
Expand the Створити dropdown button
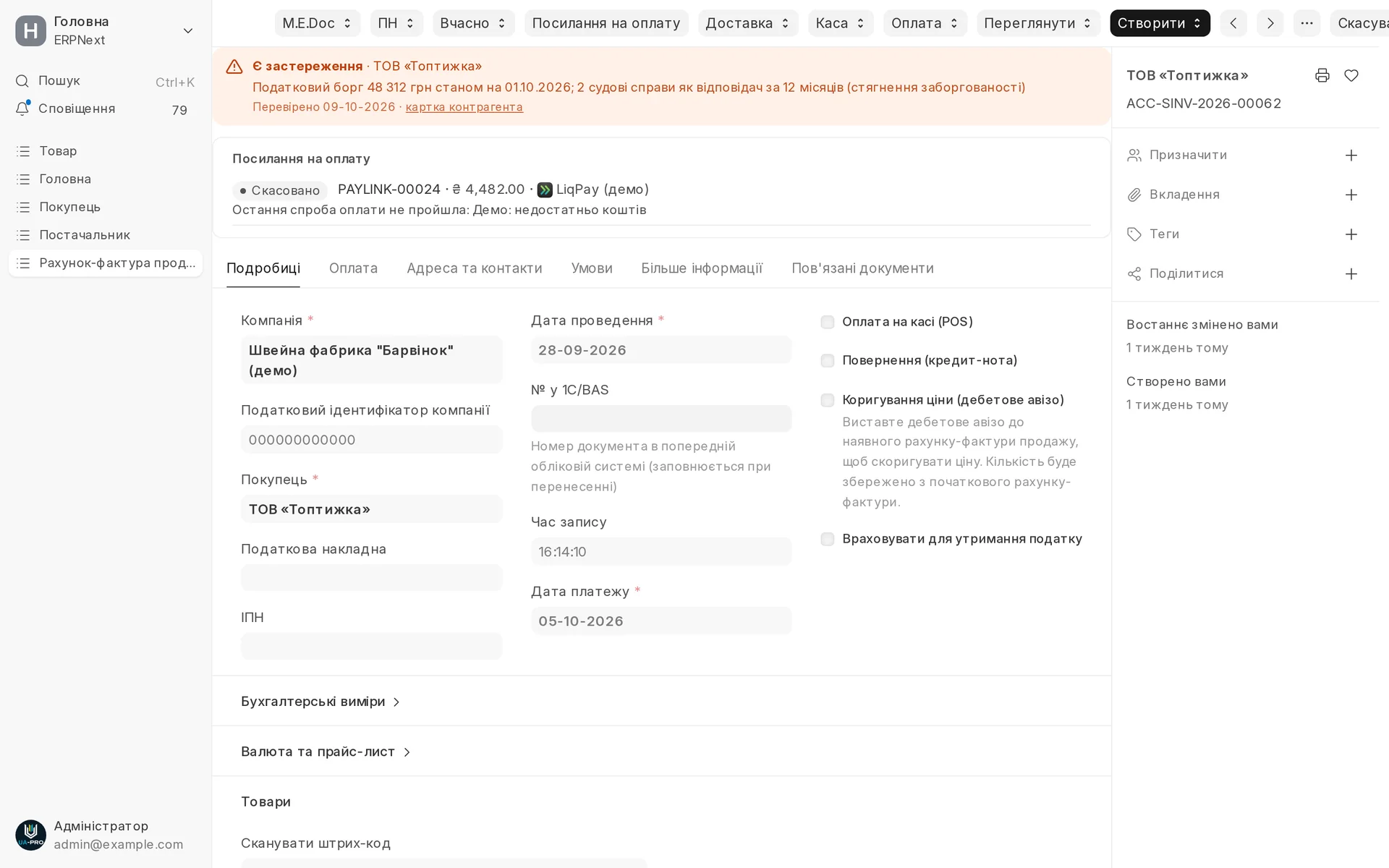tap(1160, 23)
